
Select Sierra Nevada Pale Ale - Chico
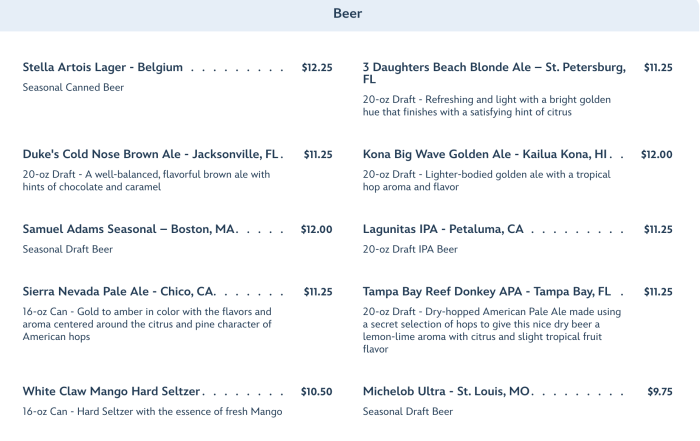(119, 292)
